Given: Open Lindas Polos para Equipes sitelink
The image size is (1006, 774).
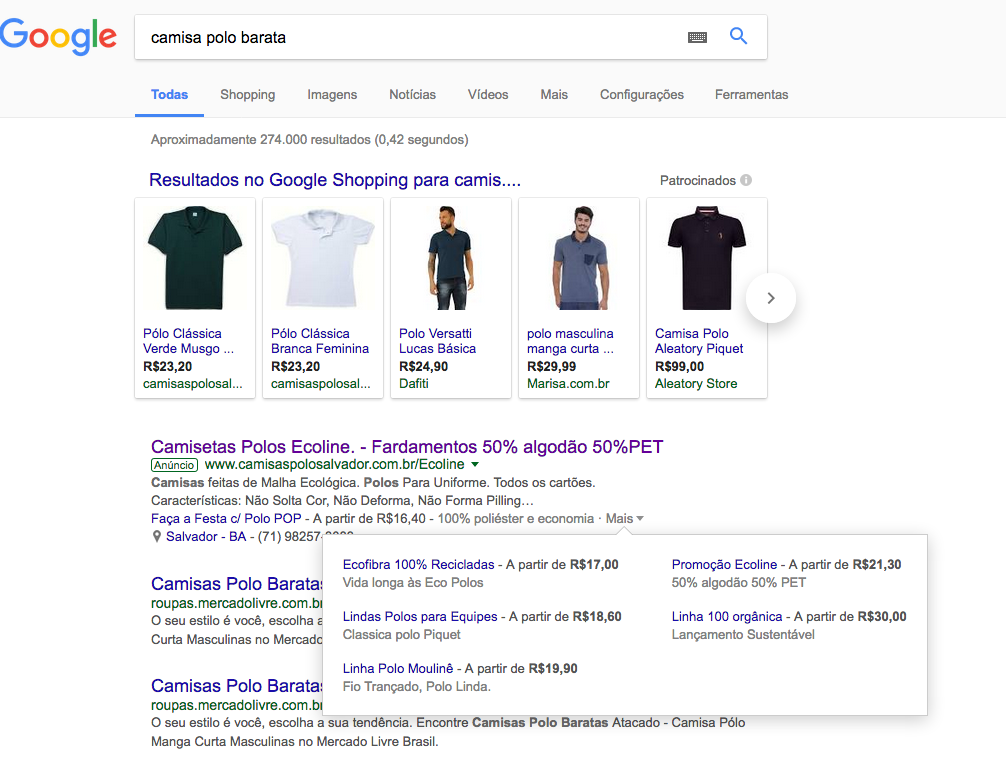Looking at the screenshot, I should click(420, 617).
